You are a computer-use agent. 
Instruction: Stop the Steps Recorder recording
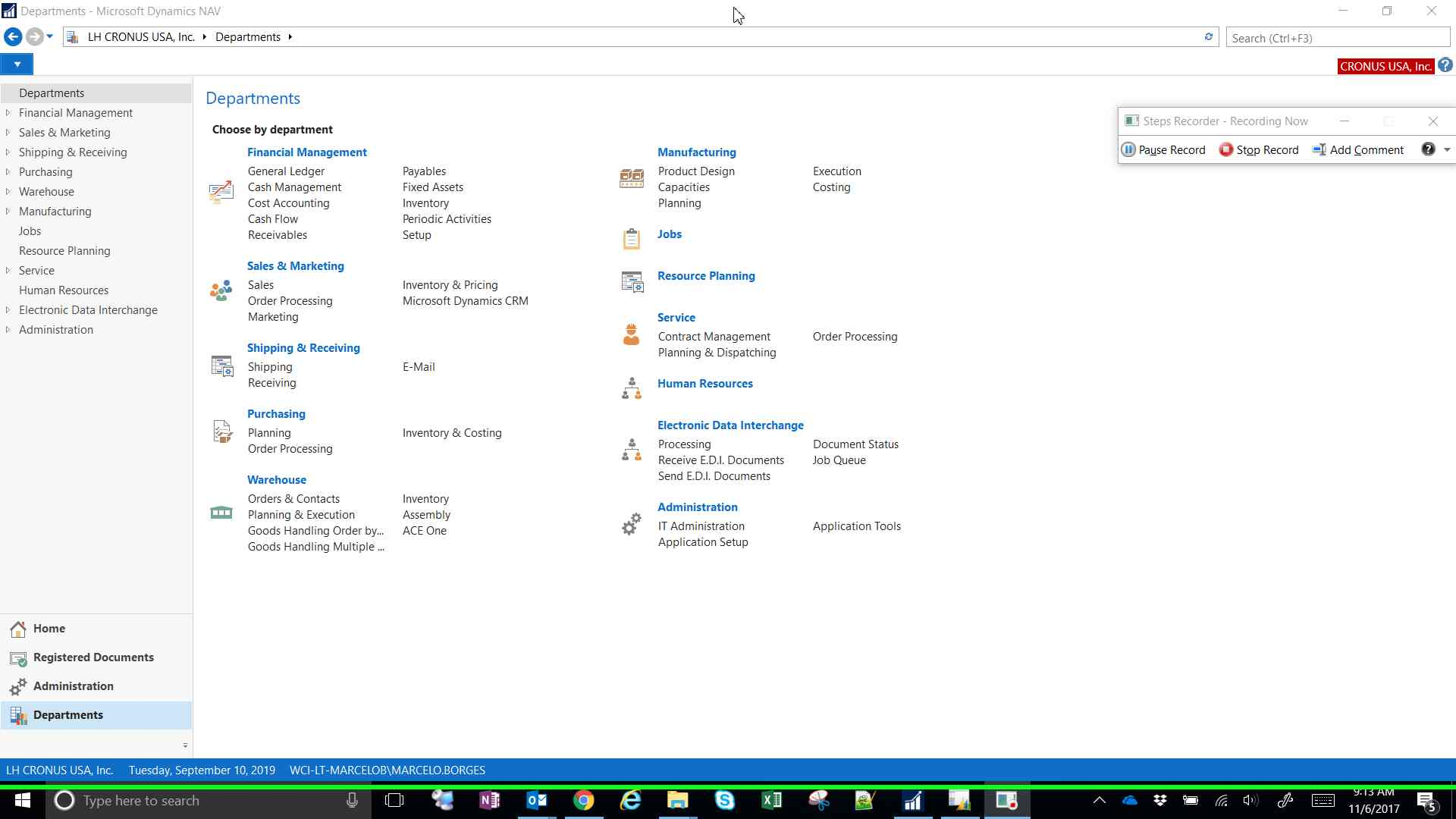1259,150
